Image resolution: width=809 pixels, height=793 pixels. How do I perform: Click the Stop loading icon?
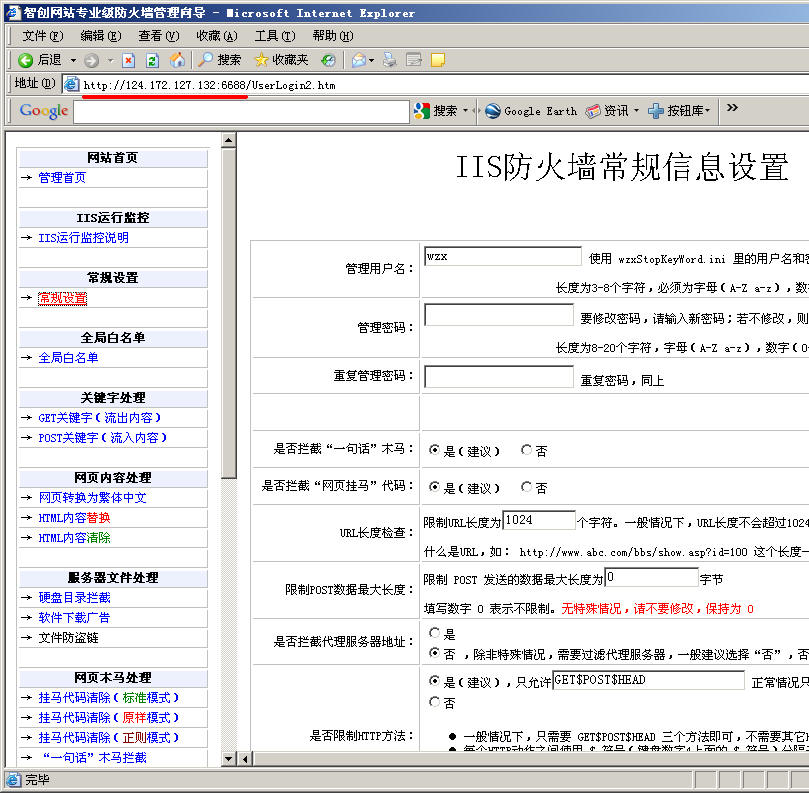click(128, 60)
